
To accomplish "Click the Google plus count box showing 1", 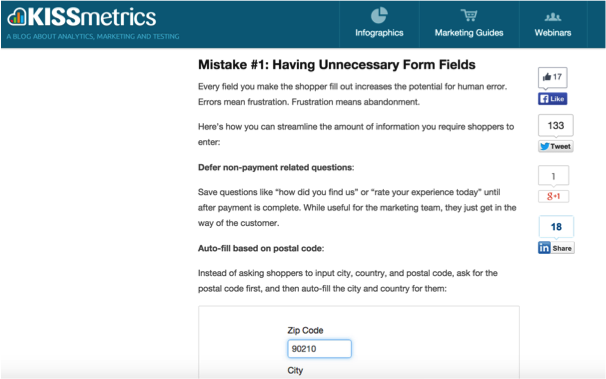I will coord(553,176).
